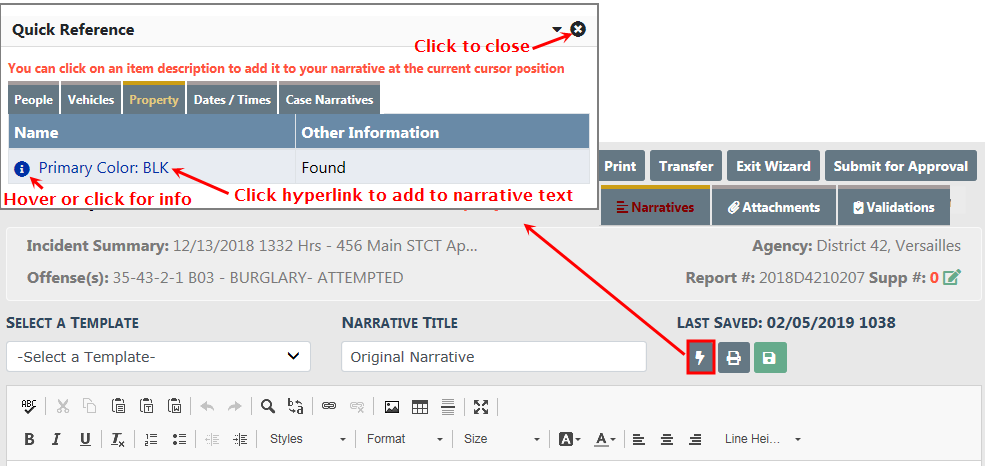Maximize the editor with the fullscreen icon

[481, 406]
